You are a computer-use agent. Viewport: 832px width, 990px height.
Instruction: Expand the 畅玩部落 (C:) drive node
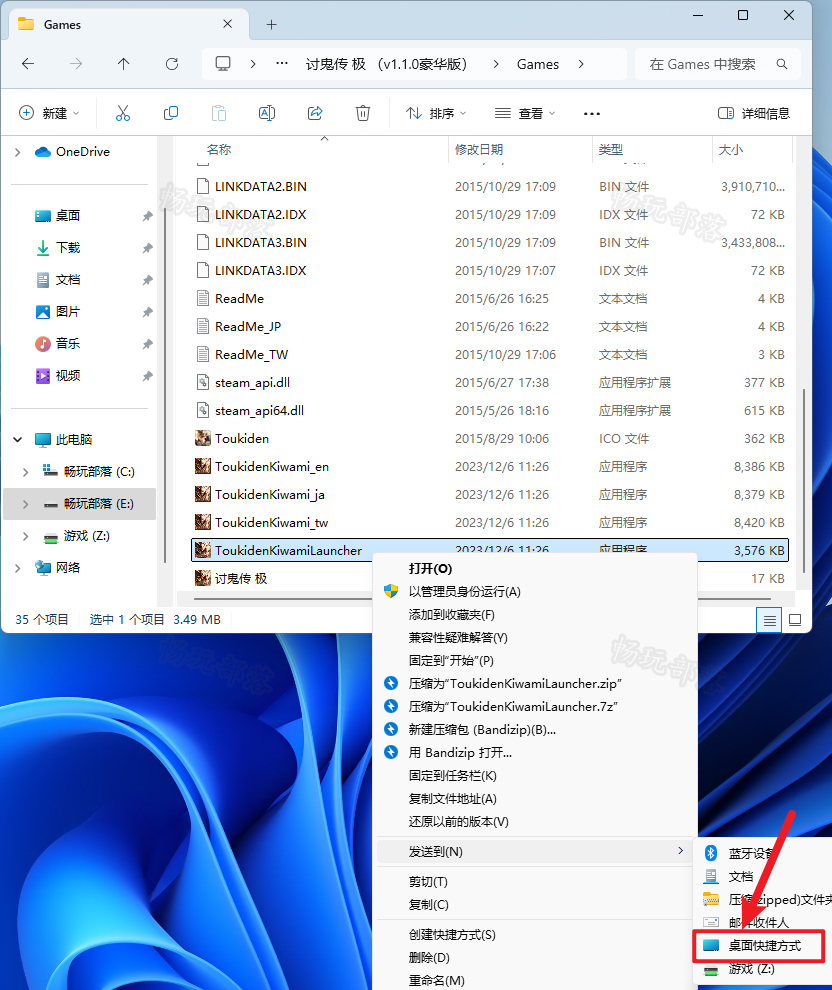pyautogui.click(x=26, y=472)
